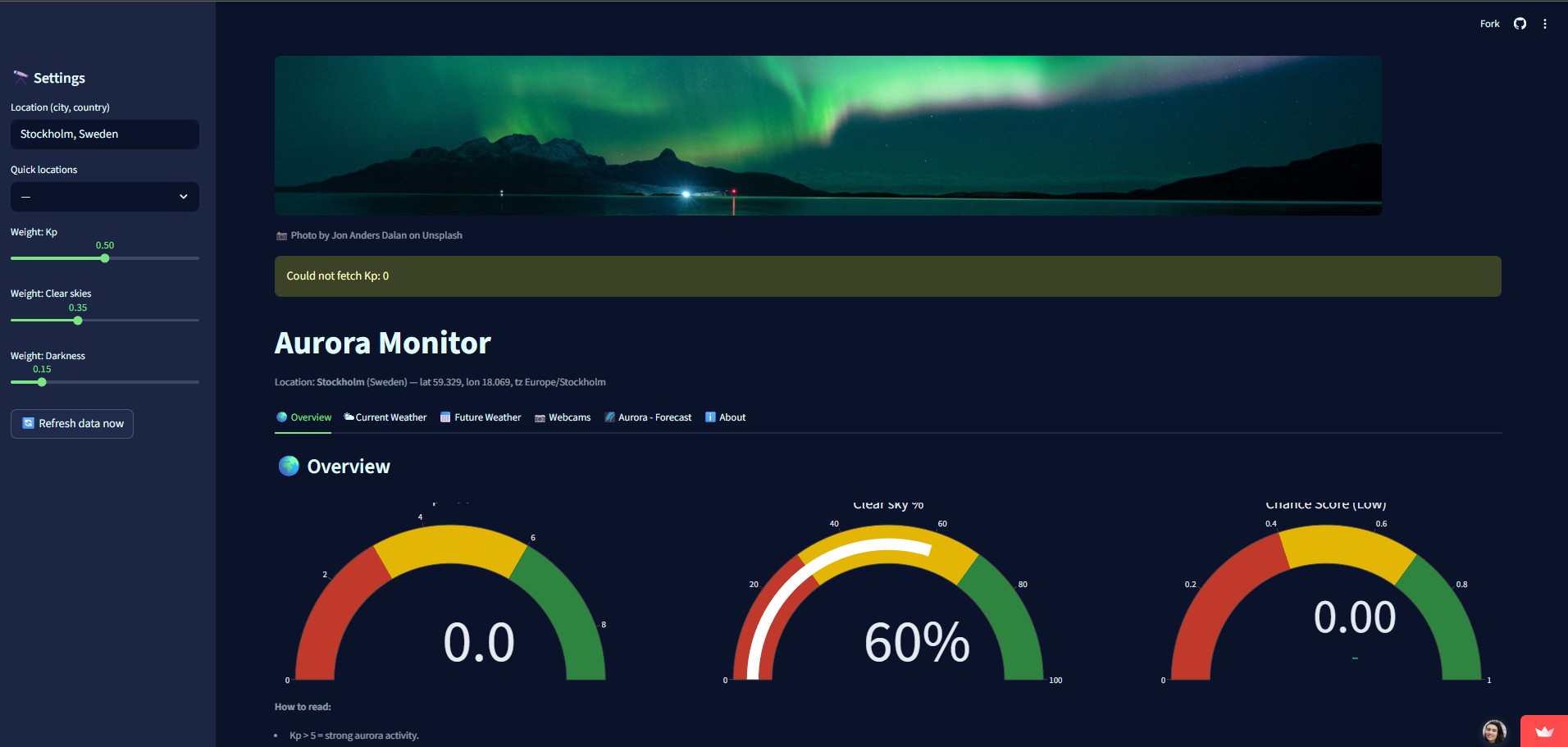This screenshot has width=1568, height=747.
Task: Click the 'Could not fetch Kp: 0' warning
Action: coord(887,276)
